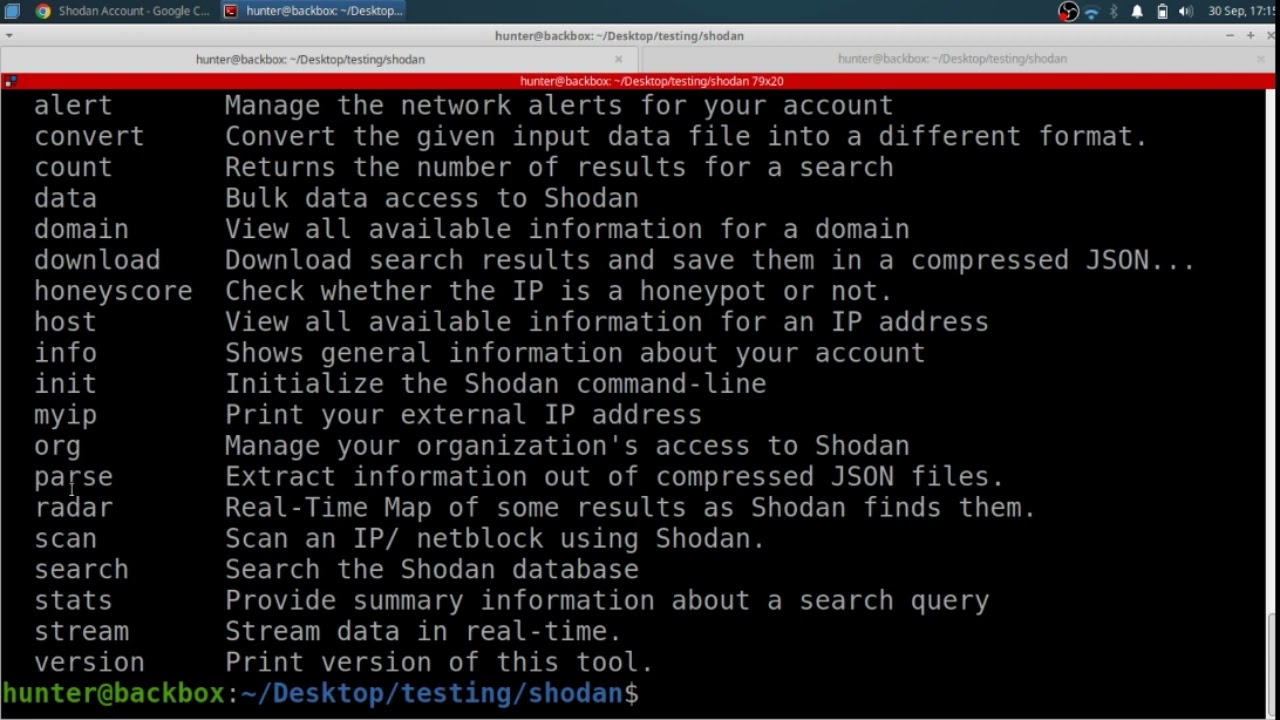Viewport: 1280px width, 720px height.
Task: Click the 'scan' command name
Action: click(65, 539)
